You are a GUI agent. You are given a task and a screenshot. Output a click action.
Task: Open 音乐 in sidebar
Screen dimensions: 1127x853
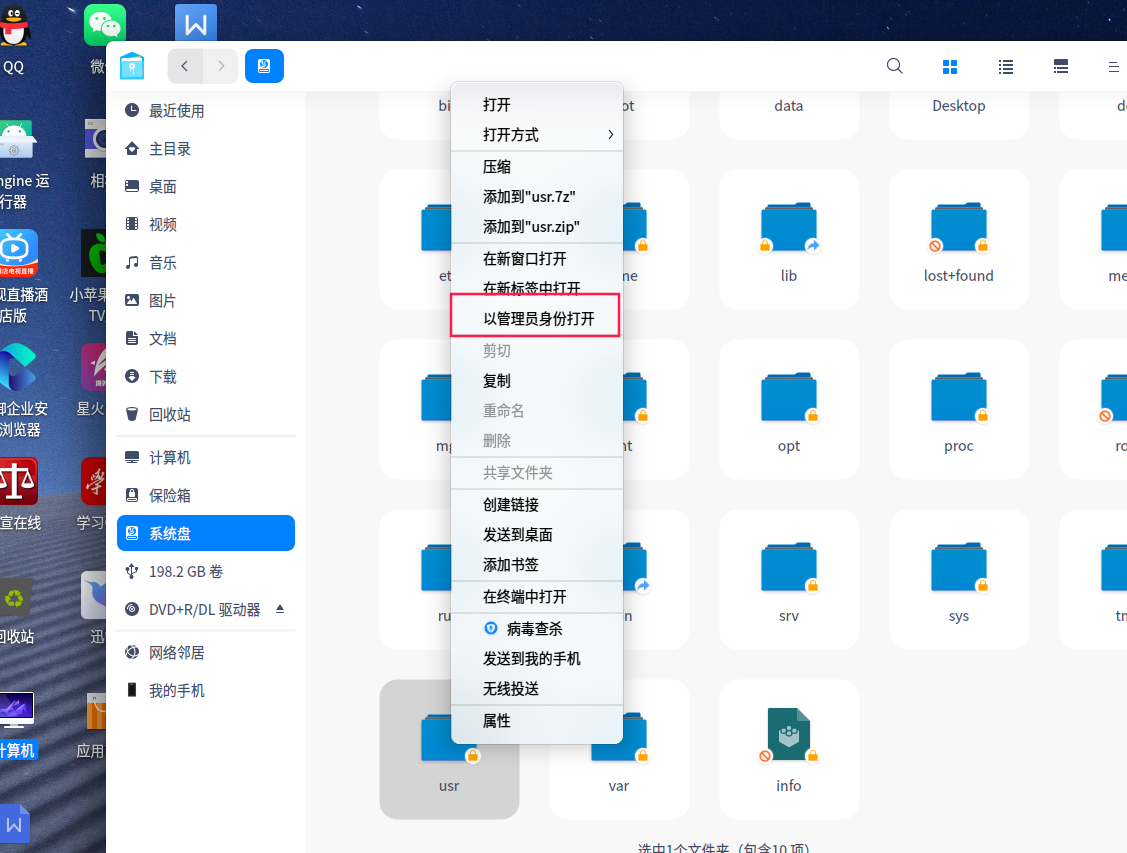(x=206, y=262)
